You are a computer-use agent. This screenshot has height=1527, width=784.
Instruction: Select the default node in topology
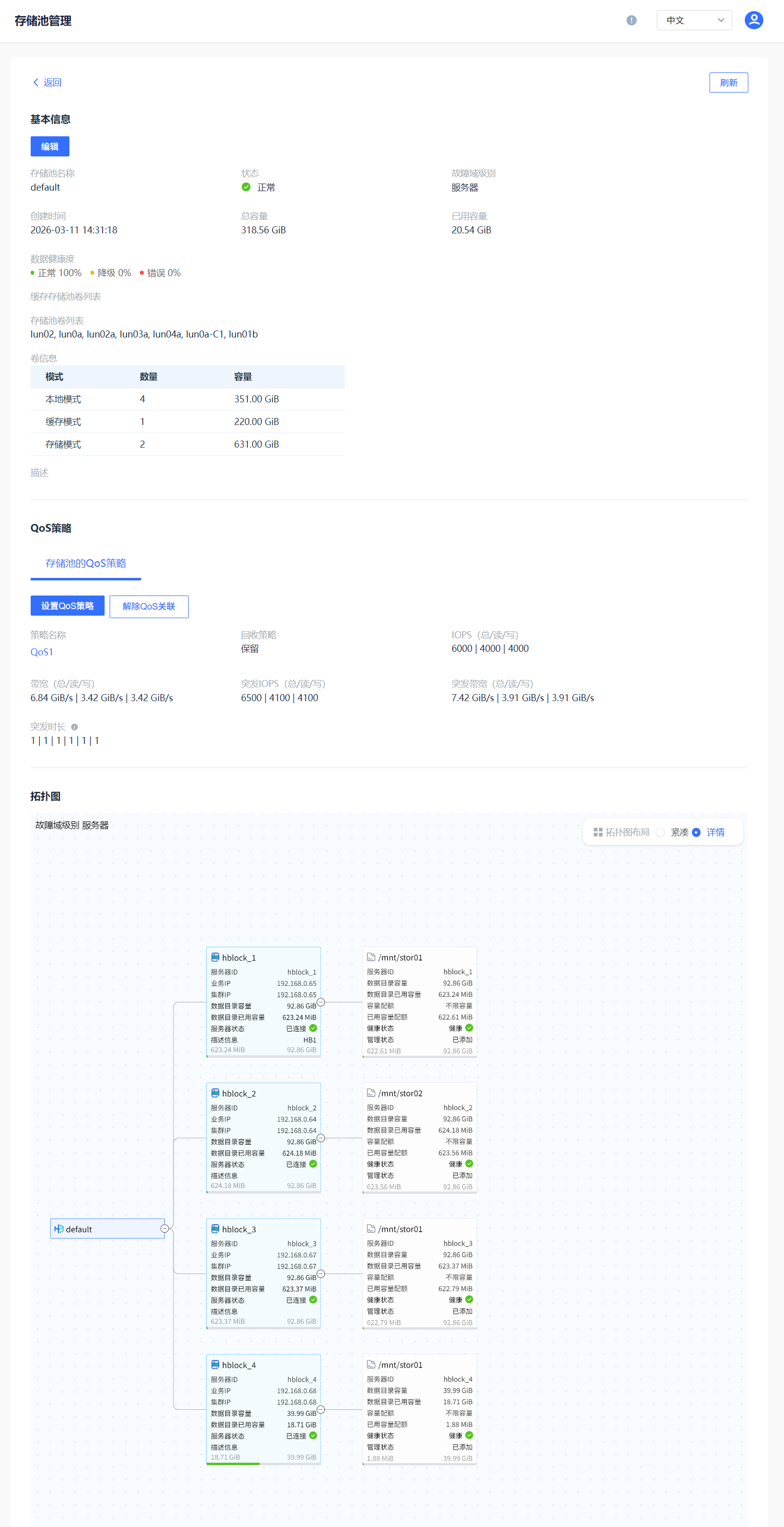pyautogui.click(x=107, y=1229)
